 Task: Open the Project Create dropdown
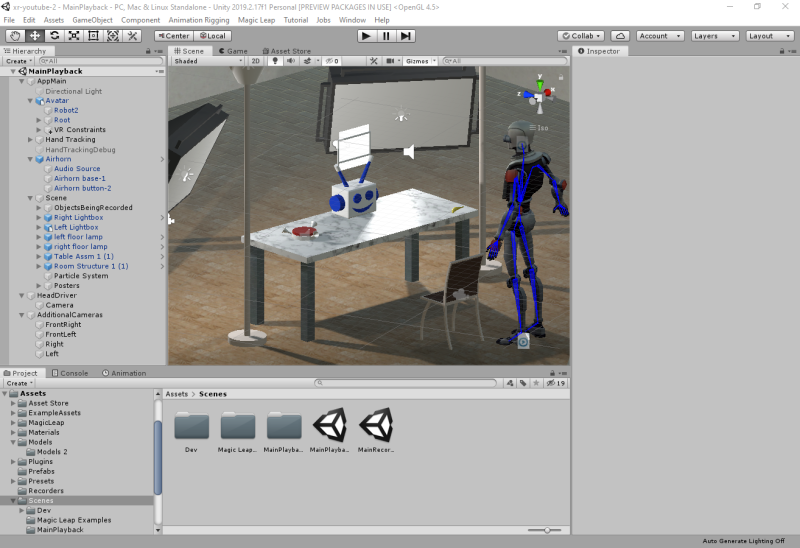pyautogui.click(x=19, y=383)
